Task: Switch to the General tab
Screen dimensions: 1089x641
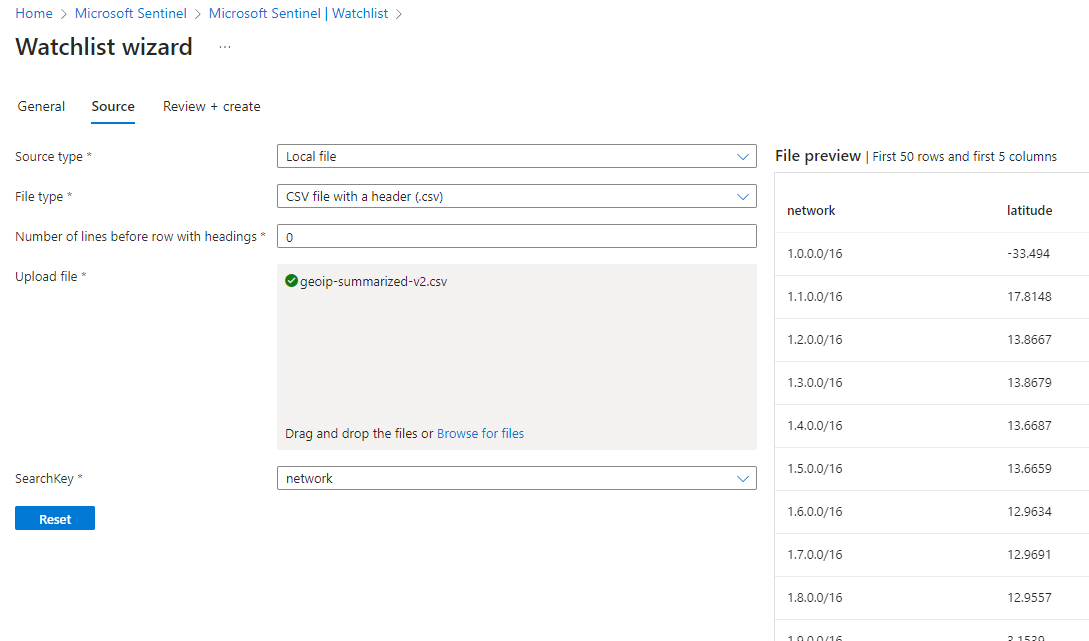Action: pos(42,106)
